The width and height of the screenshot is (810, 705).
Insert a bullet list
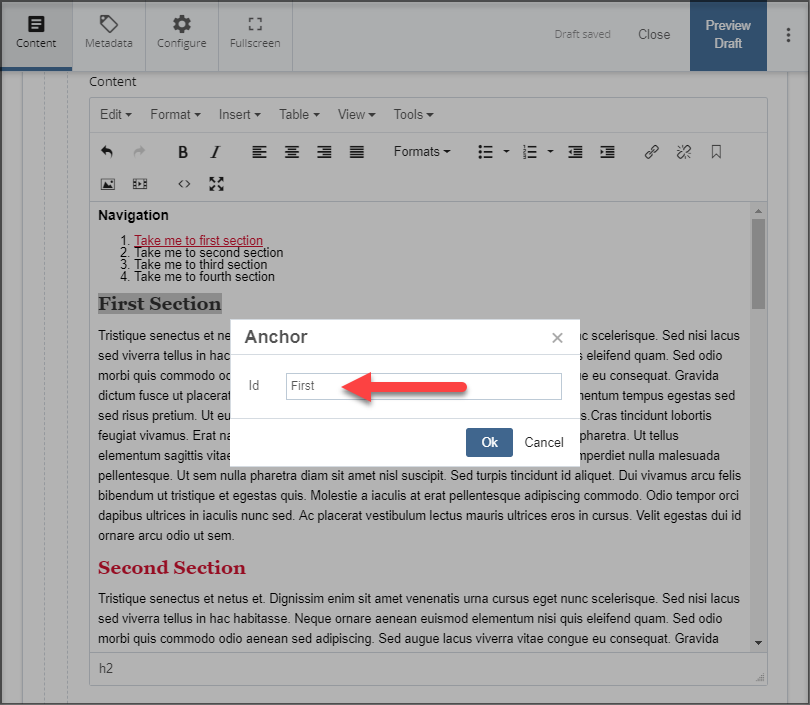point(486,152)
